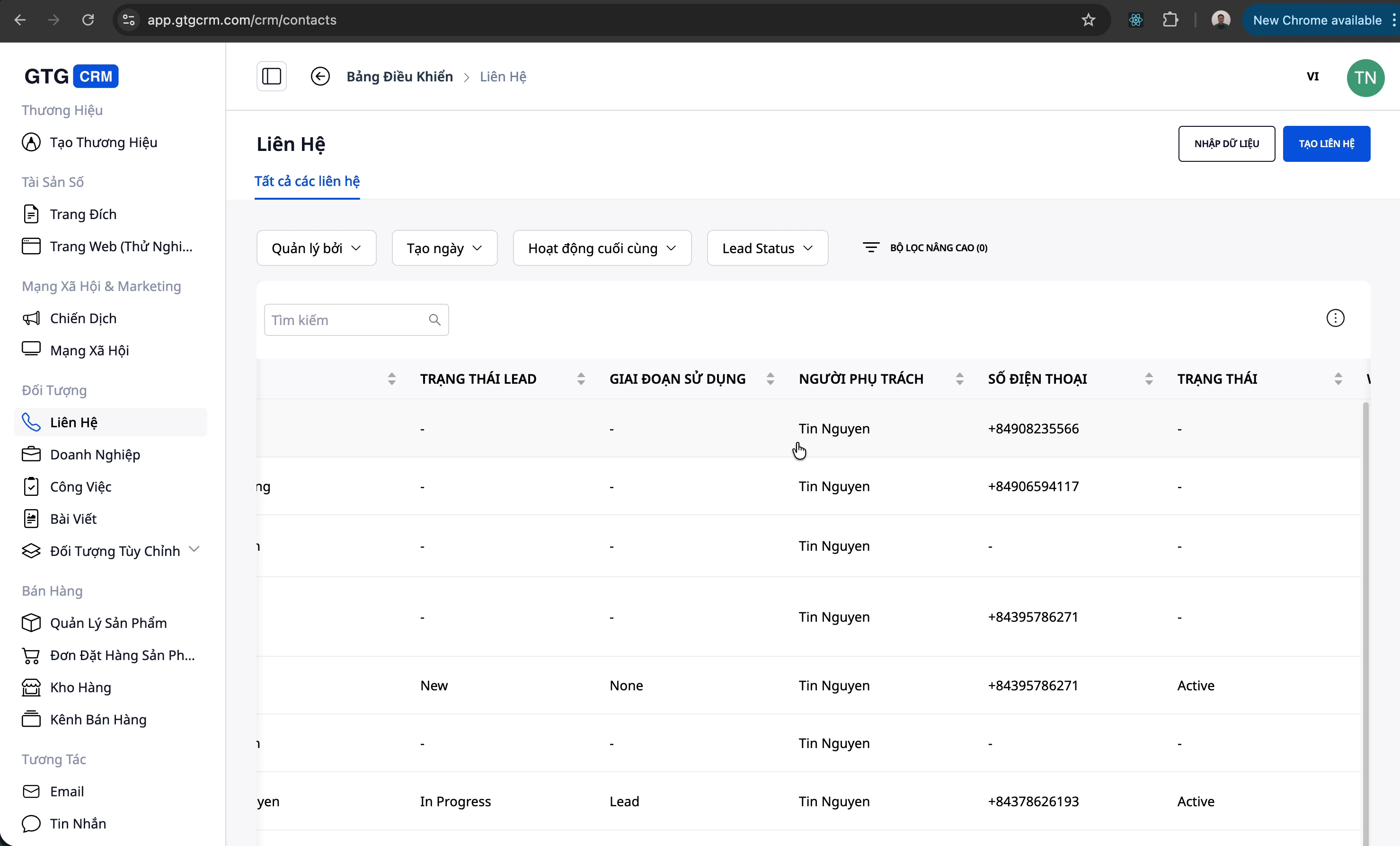
Task: Sort by Người Phụ Trách column
Action: point(959,379)
